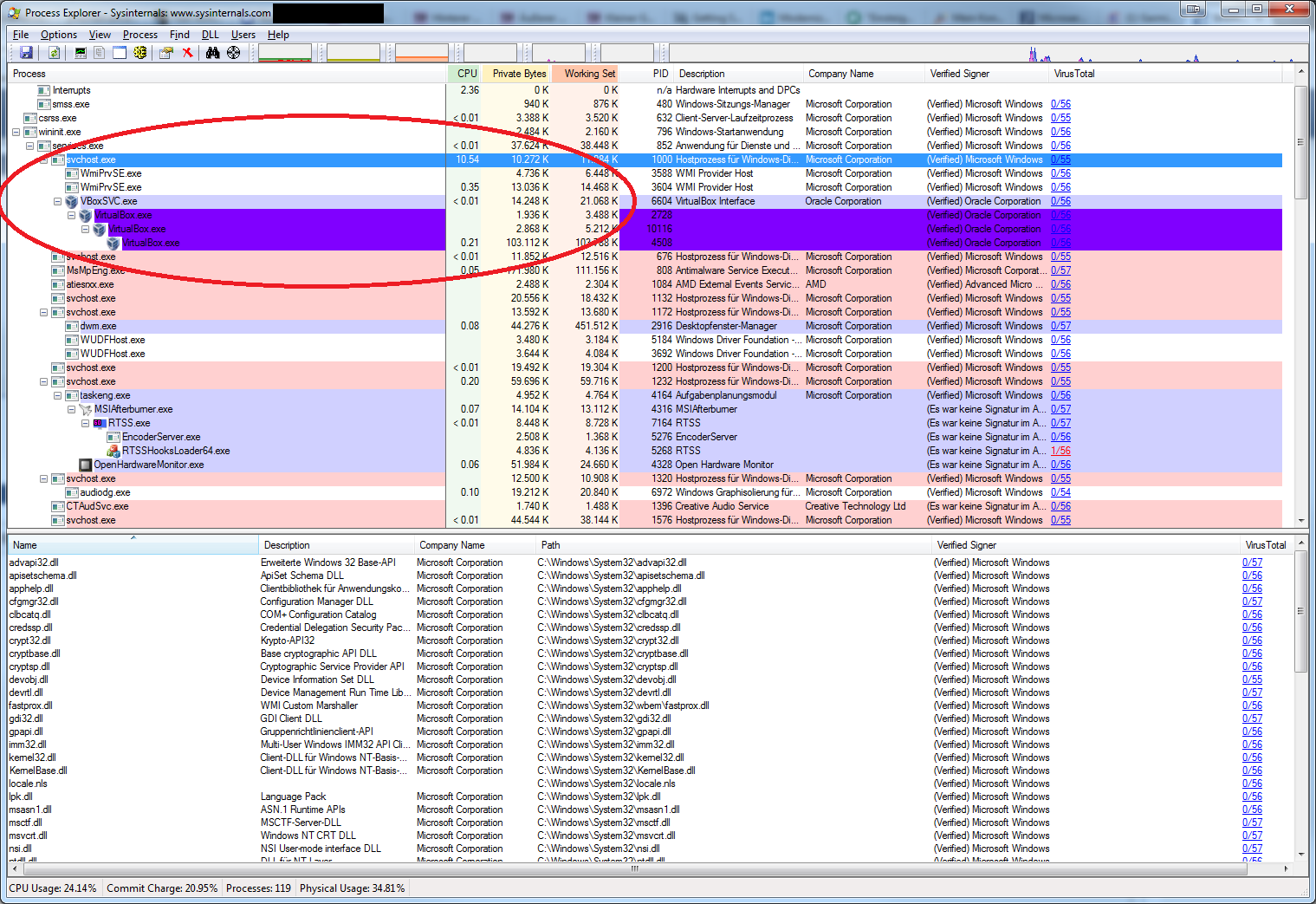Click the binoculars Find handle icon
Viewport: 1316px width, 904px height.
click(x=213, y=53)
